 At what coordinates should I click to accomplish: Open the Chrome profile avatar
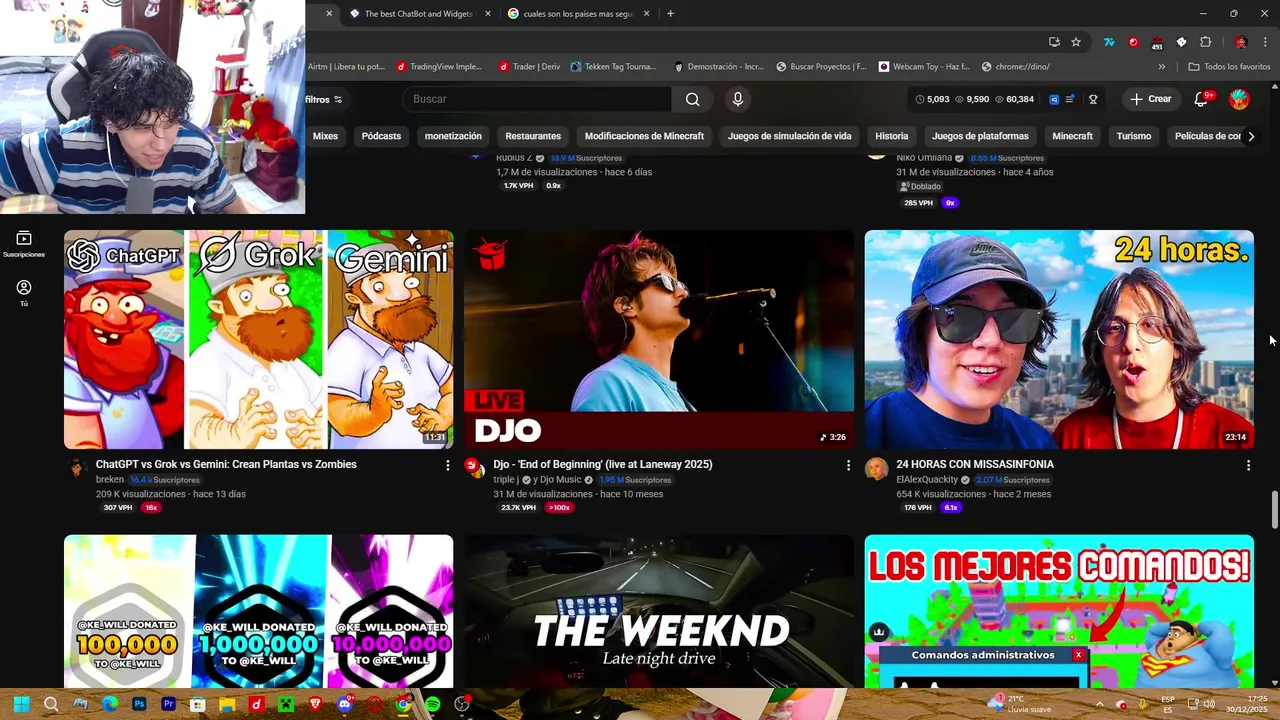click(1241, 42)
